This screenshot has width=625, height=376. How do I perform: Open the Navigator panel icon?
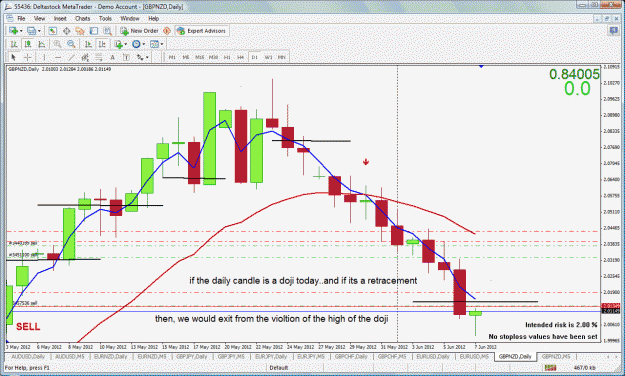80,31
